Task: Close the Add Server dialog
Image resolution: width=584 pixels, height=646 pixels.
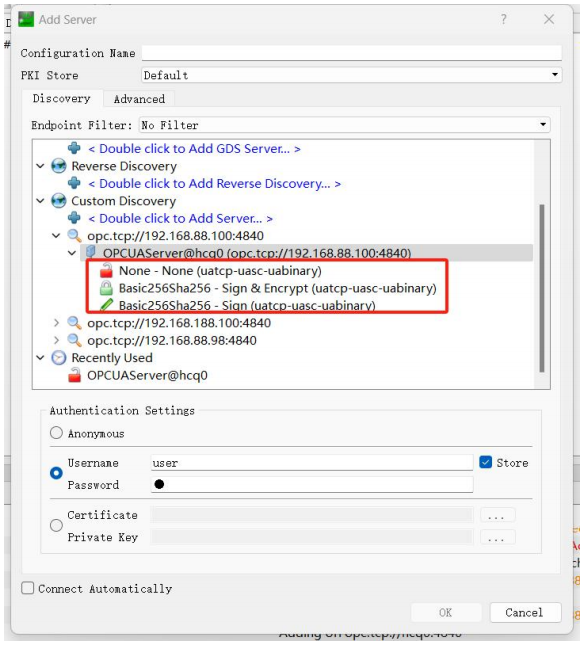Action: (549, 19)
